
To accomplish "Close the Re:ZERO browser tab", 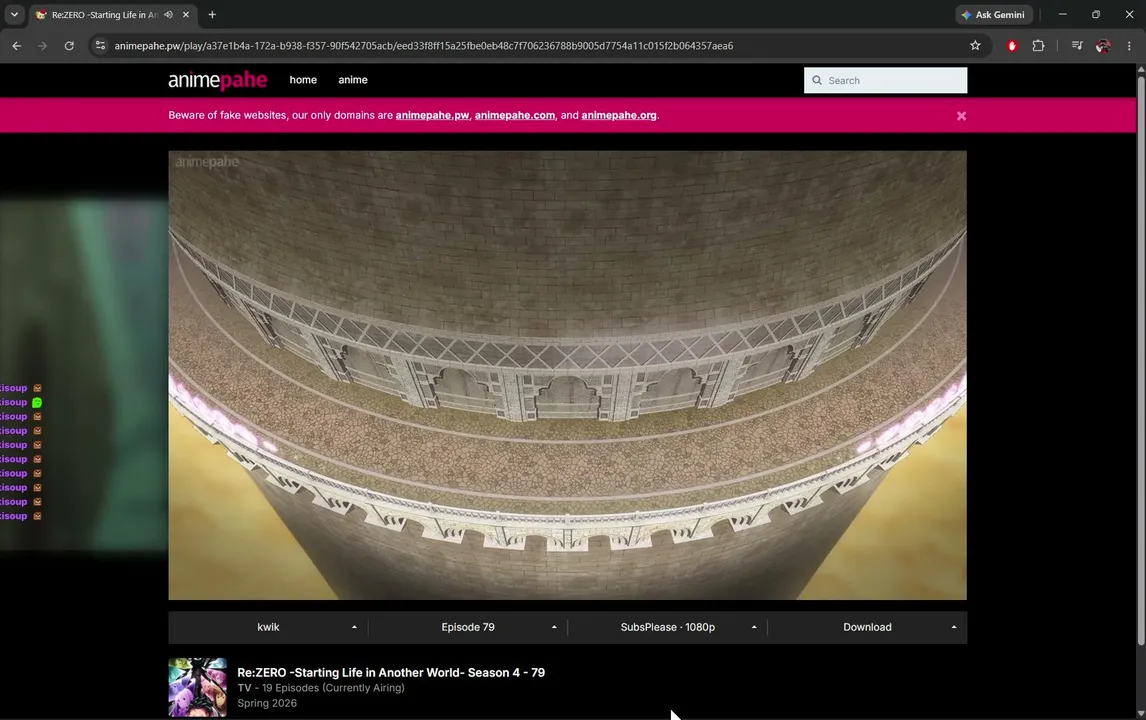I will pos(186,15).
